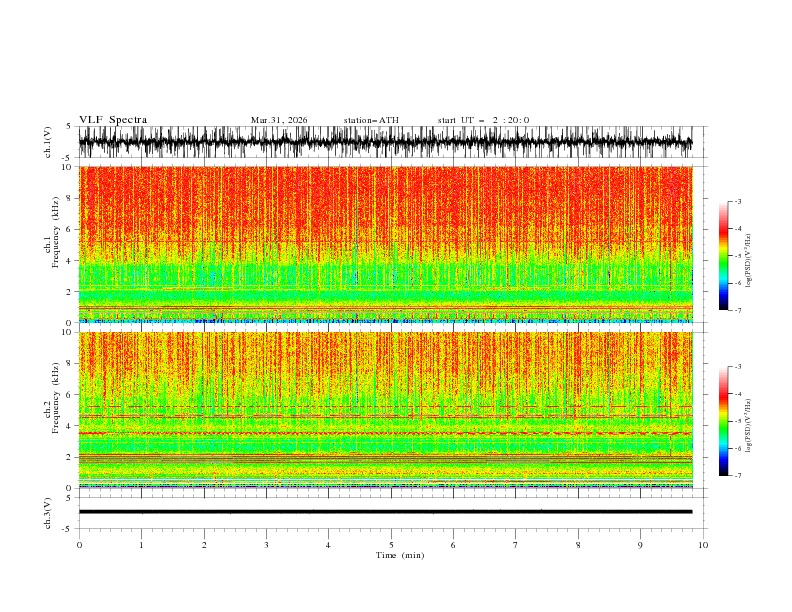Click the ch.1 voltage waveform trace
This screenshot has width=792, height=612.
(x=385, y=142)
